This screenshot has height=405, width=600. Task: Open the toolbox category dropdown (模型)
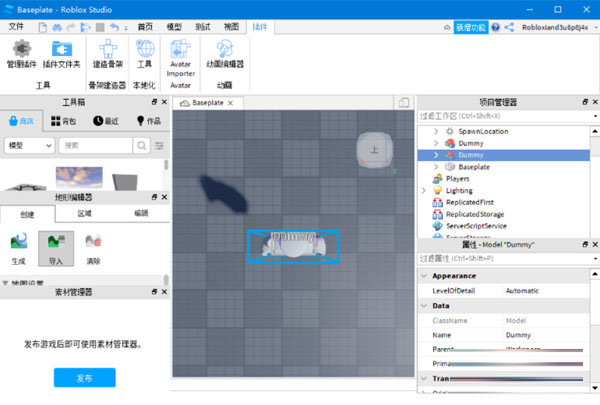point(30,145)
